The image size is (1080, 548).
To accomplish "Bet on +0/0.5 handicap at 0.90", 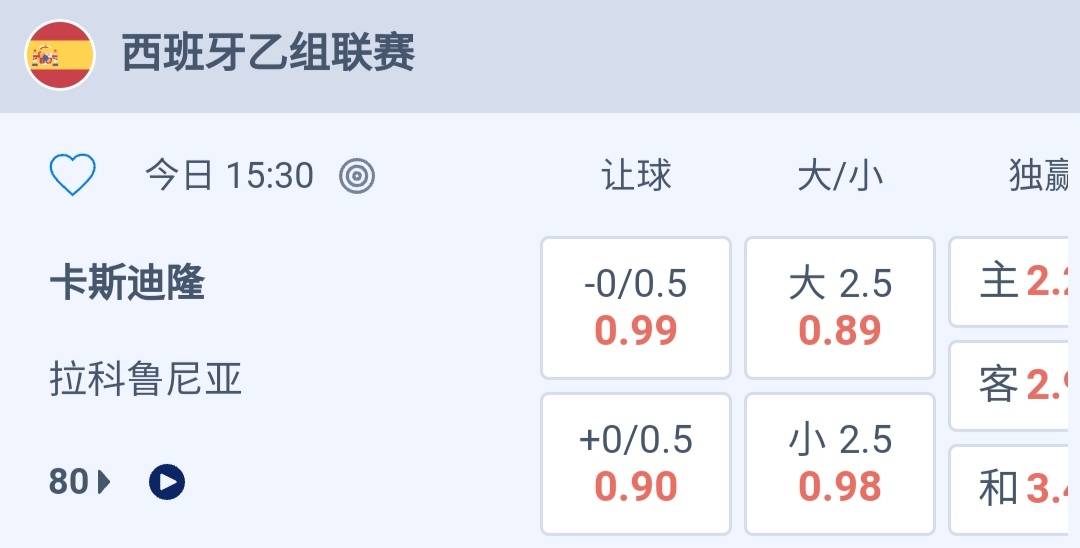I will point(636,464).
